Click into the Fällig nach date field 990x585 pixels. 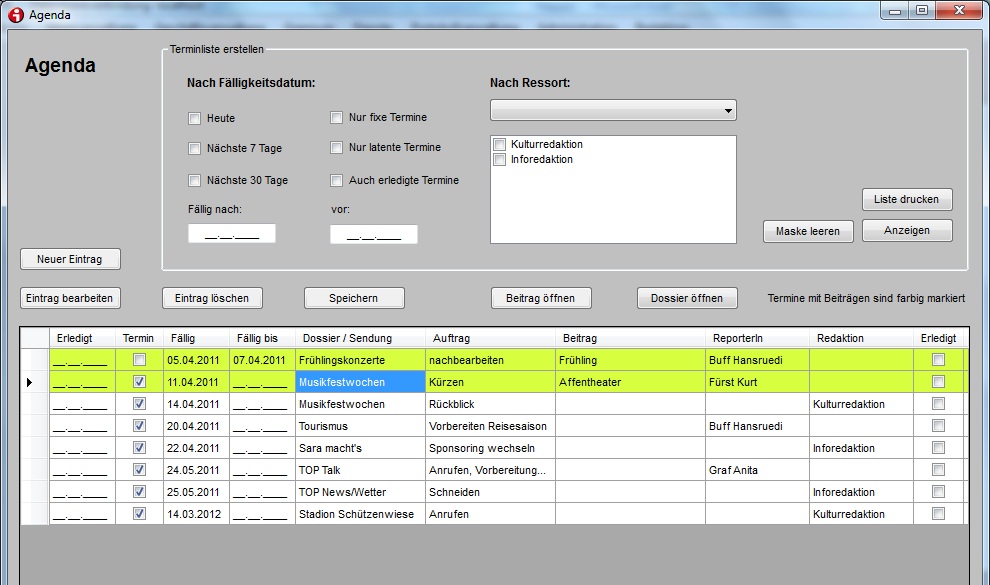point(232,235)
